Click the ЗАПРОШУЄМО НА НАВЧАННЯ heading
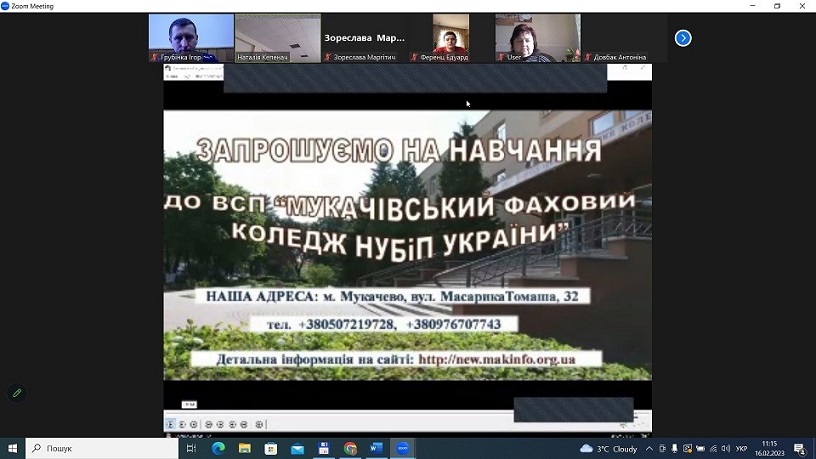 tap(399, 150)
